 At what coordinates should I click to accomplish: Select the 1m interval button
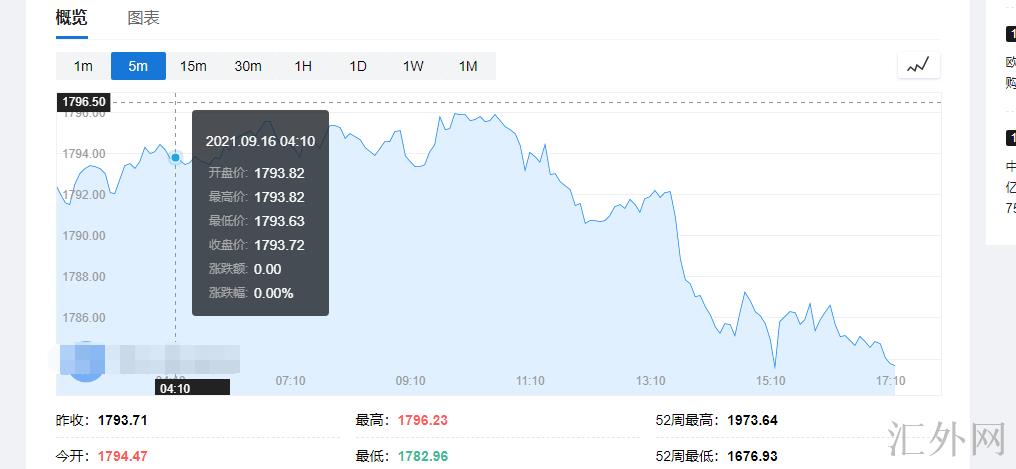[x=83, y=66]
